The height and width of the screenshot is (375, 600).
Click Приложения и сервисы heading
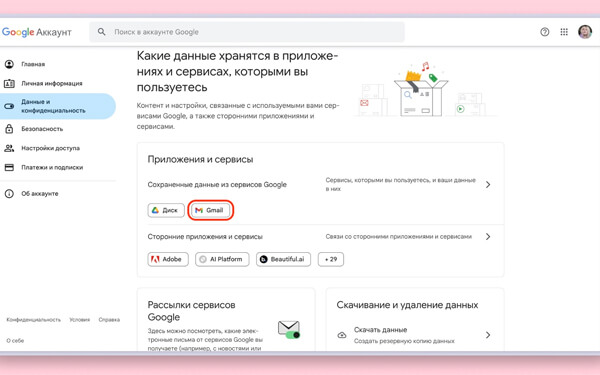click(201, 159)
